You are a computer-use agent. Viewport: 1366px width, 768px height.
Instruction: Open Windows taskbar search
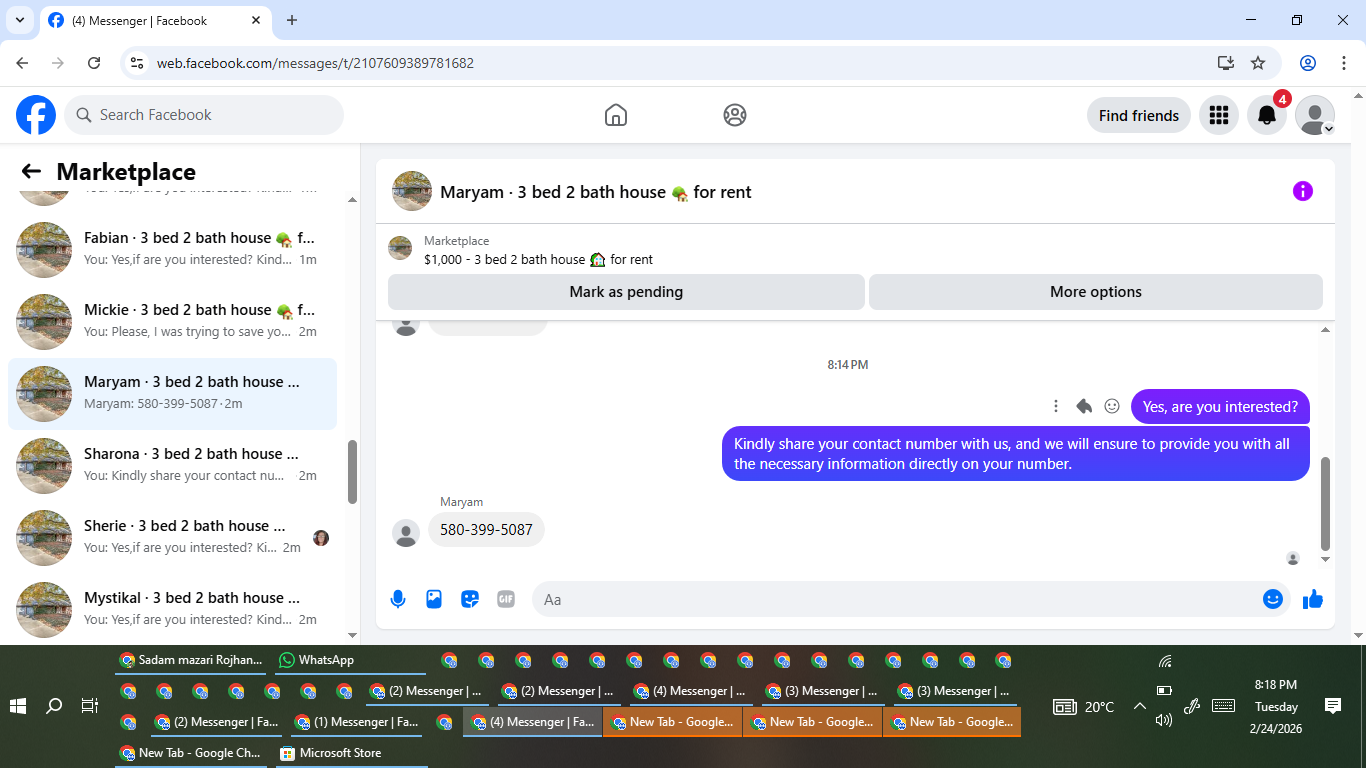54,706
